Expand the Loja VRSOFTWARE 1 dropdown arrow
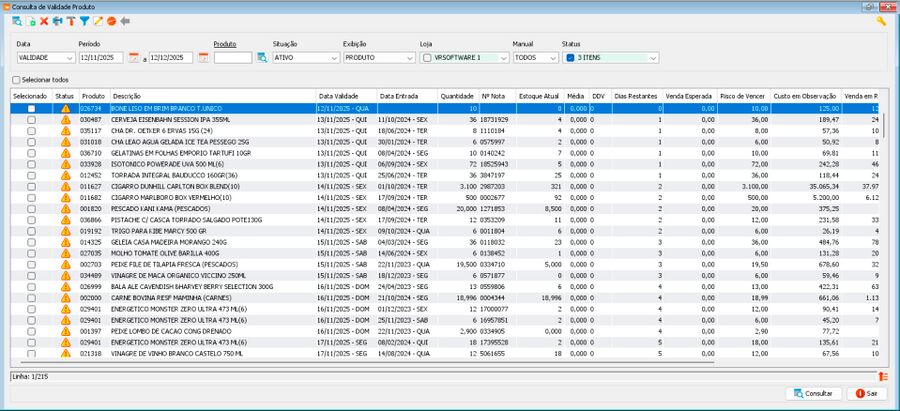Image resolution: width=900 pixels, height=411 pixels. [503, 57]
